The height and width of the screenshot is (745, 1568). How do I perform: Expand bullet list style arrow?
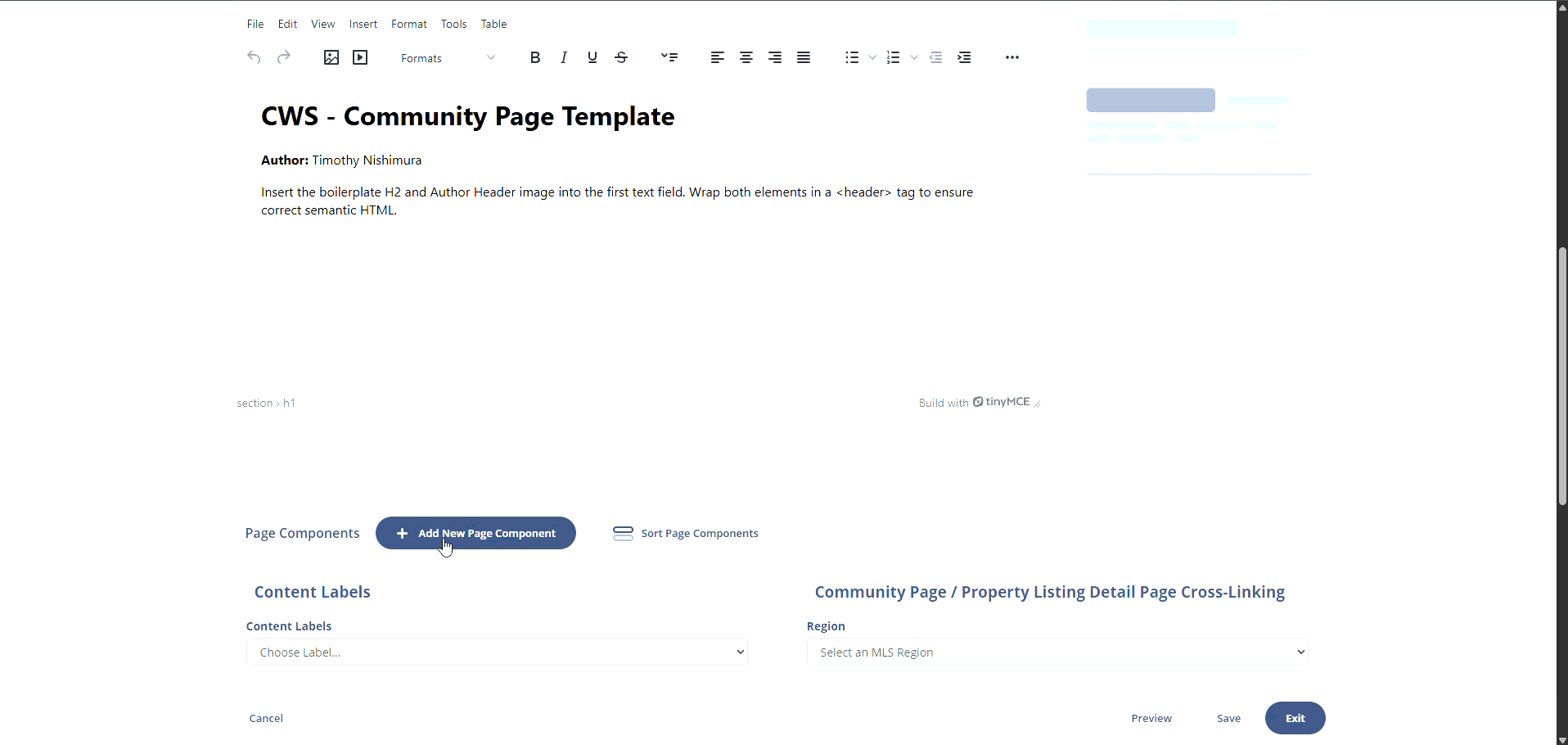(x=872, y=57)
